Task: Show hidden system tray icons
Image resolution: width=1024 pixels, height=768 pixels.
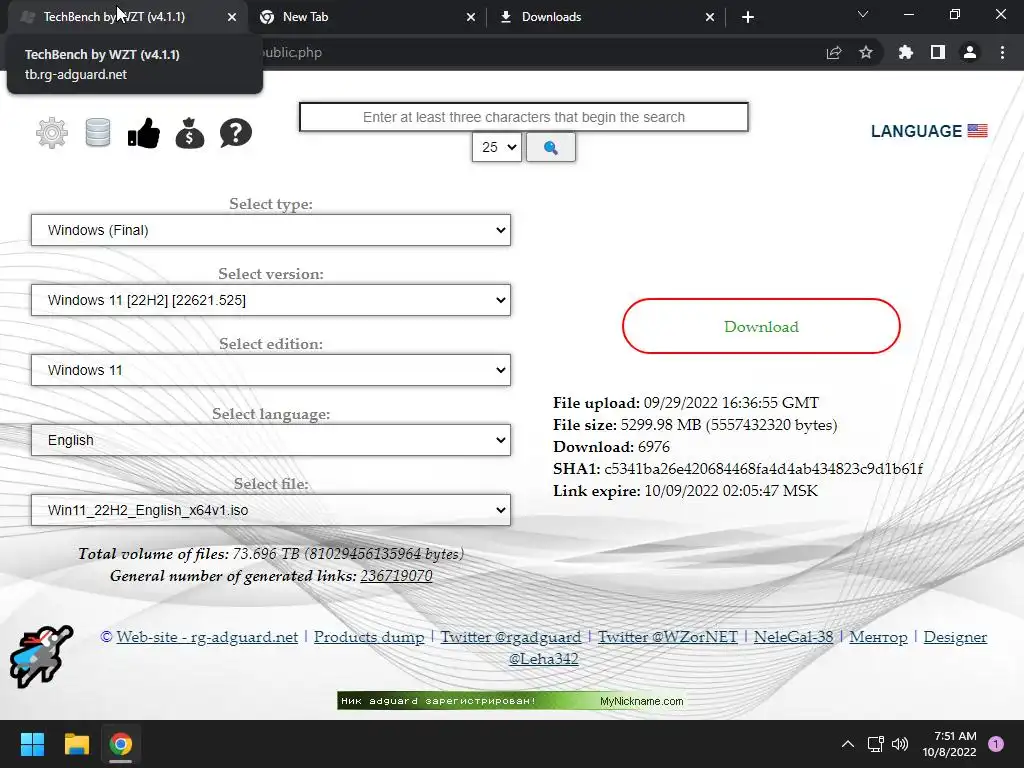Action: coord(848,744)
